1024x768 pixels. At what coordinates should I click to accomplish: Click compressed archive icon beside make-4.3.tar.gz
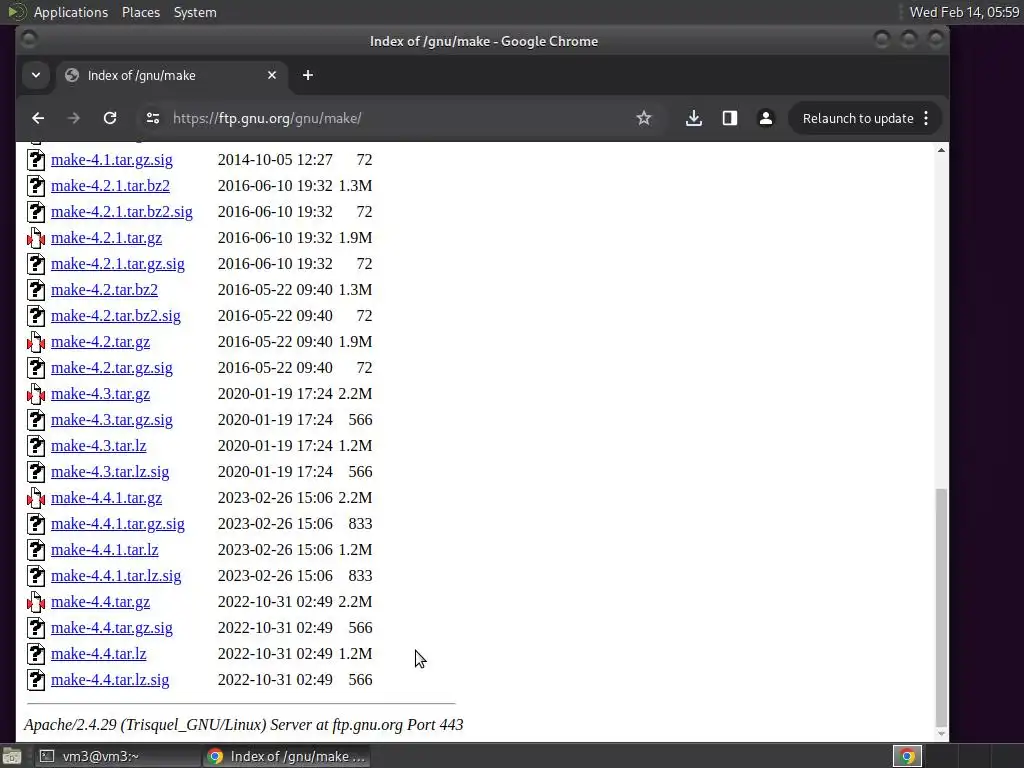pyautogui.click(x=36, y=394)
